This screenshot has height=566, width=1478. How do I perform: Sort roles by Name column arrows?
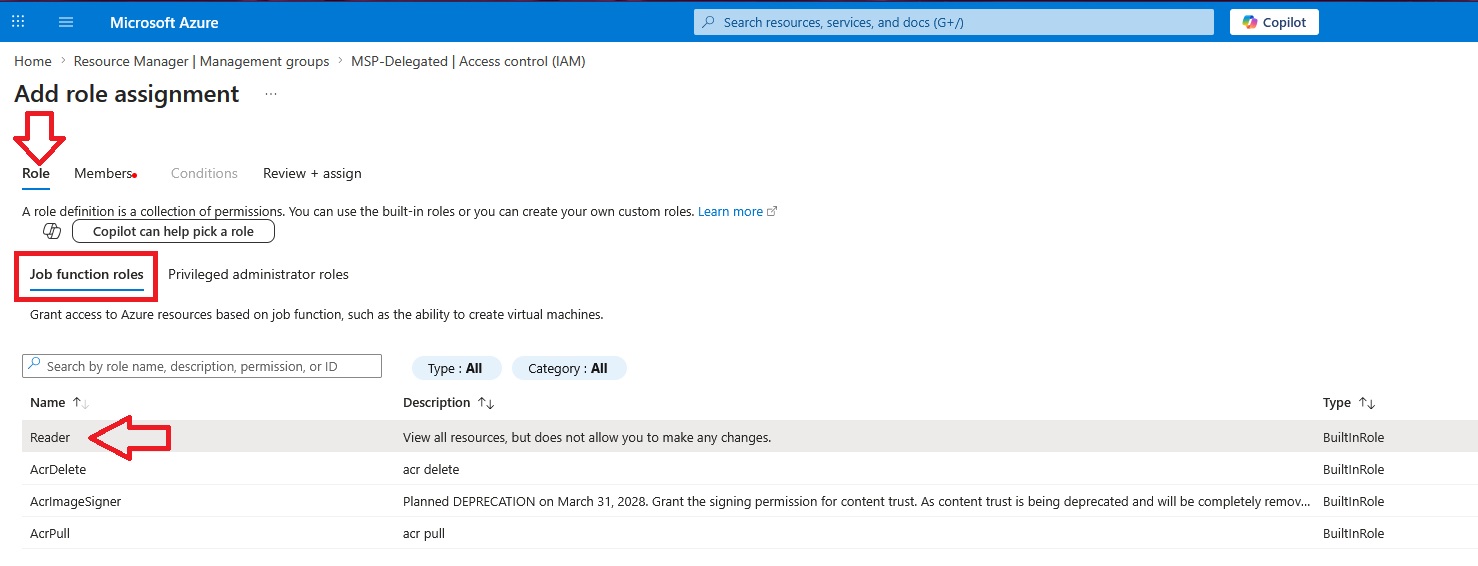pos(81,403)
